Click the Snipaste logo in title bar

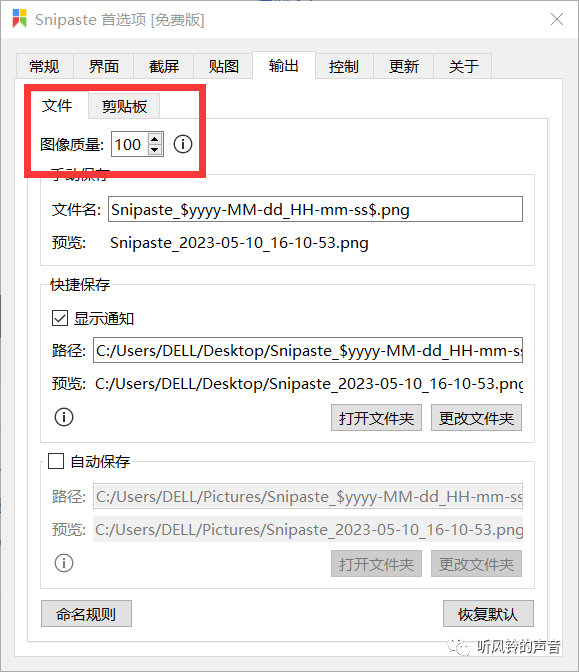pos(19,19)
